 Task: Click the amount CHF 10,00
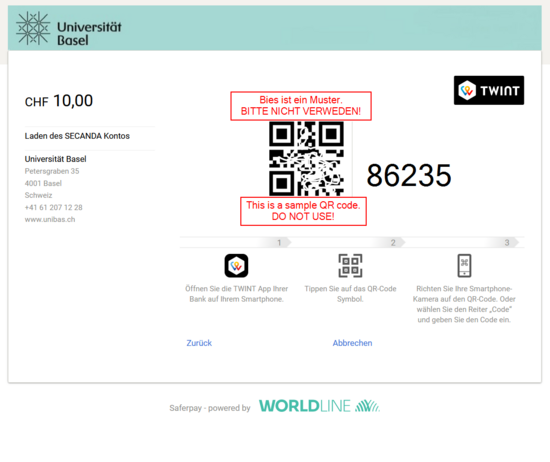click(59, 101)
